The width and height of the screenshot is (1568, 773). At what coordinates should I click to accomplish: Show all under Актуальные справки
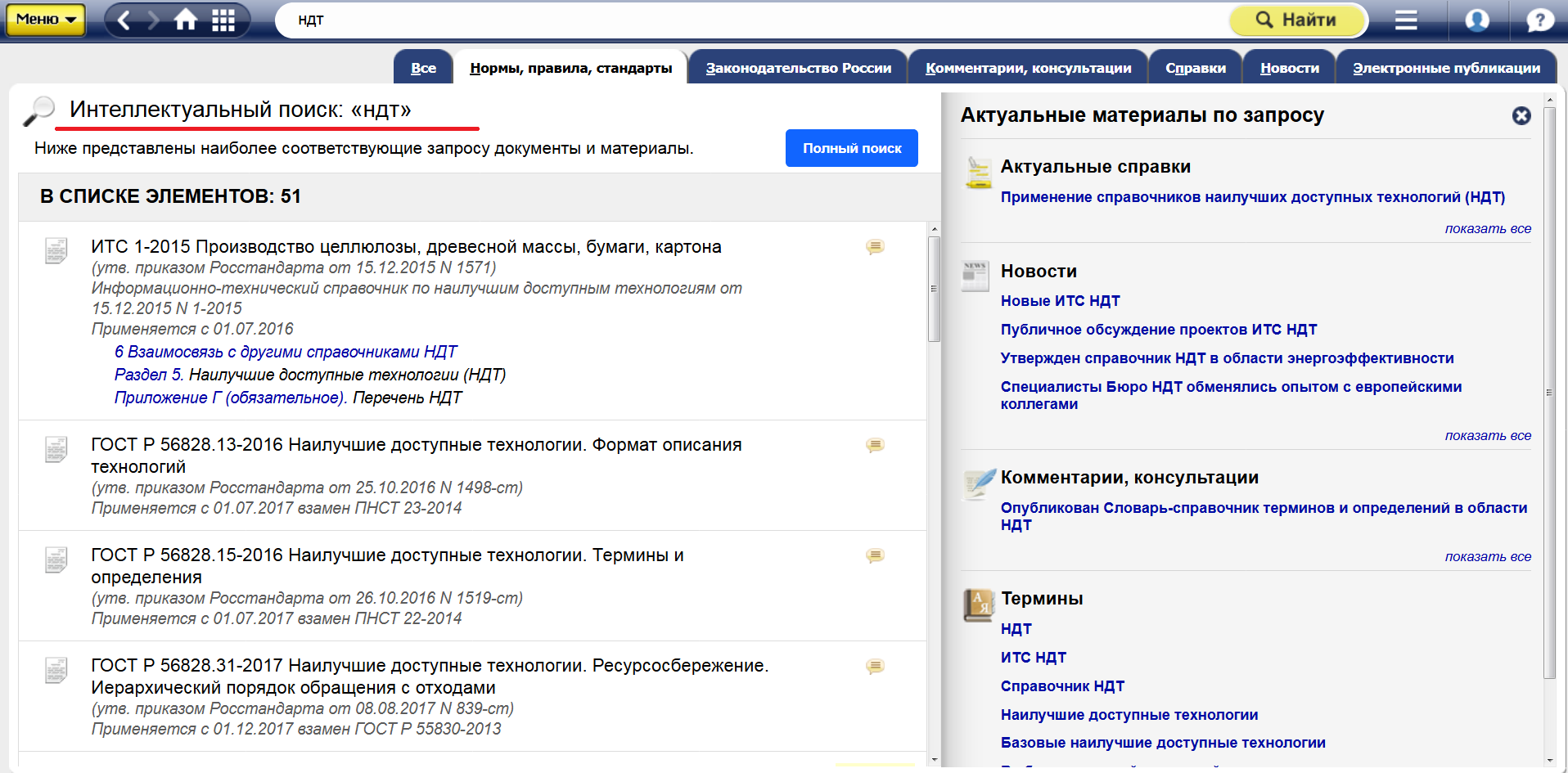tap(1488, 229)
